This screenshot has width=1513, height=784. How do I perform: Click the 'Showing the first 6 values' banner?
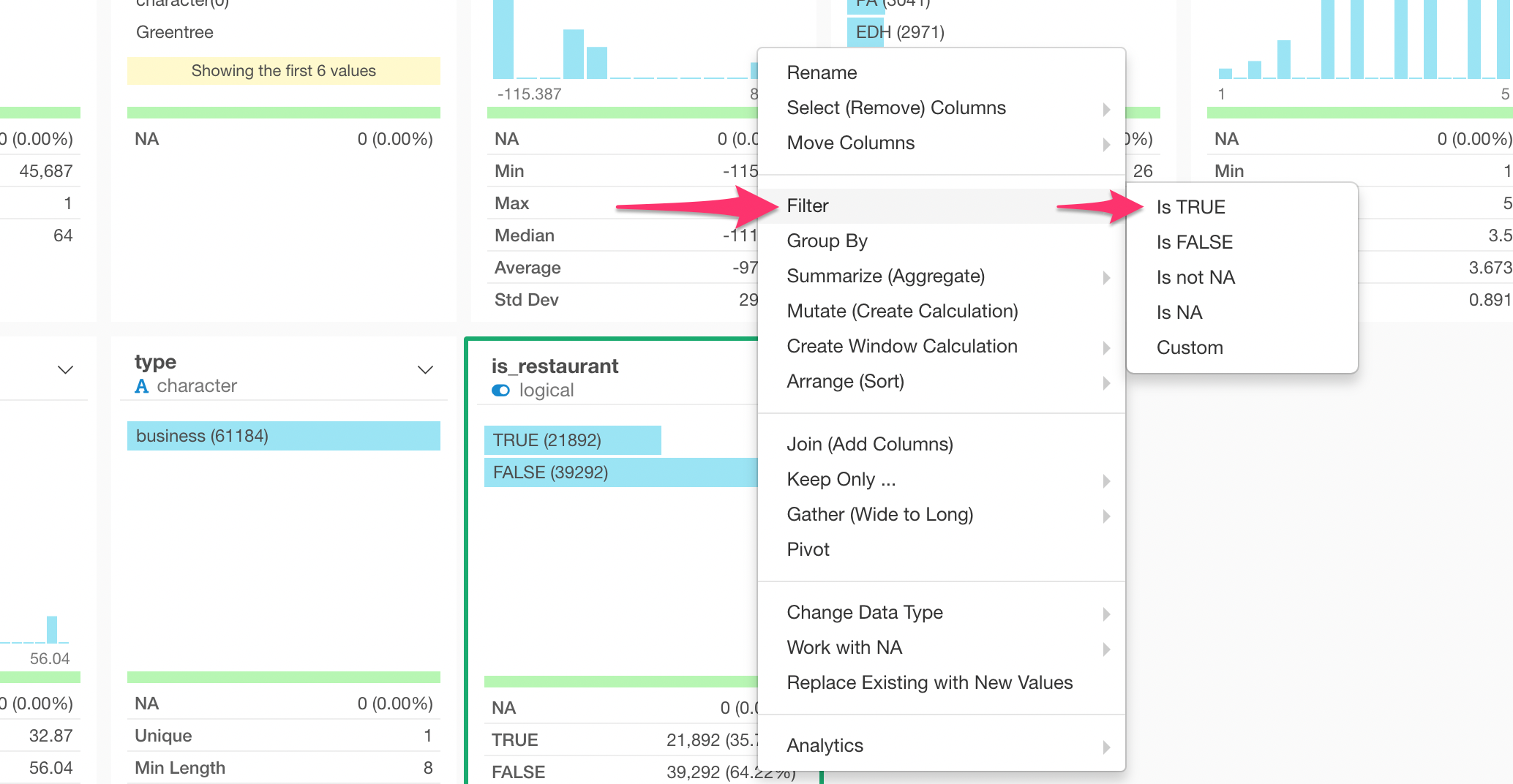point(284,70)
